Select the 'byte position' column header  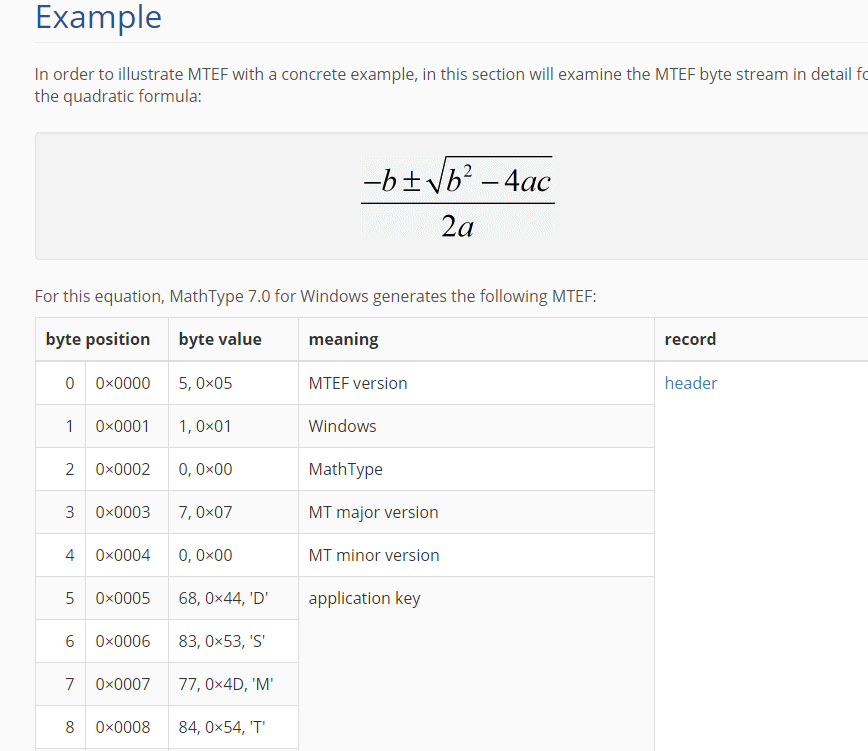pos(101,339)
